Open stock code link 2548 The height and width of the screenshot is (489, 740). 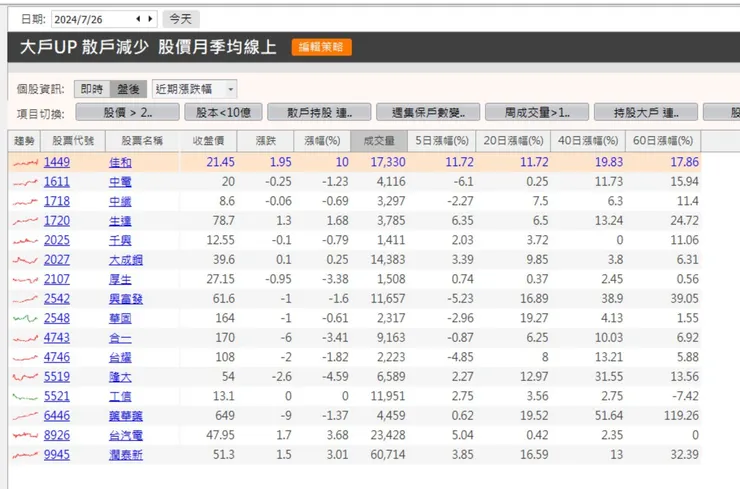[x=57, y=318]
